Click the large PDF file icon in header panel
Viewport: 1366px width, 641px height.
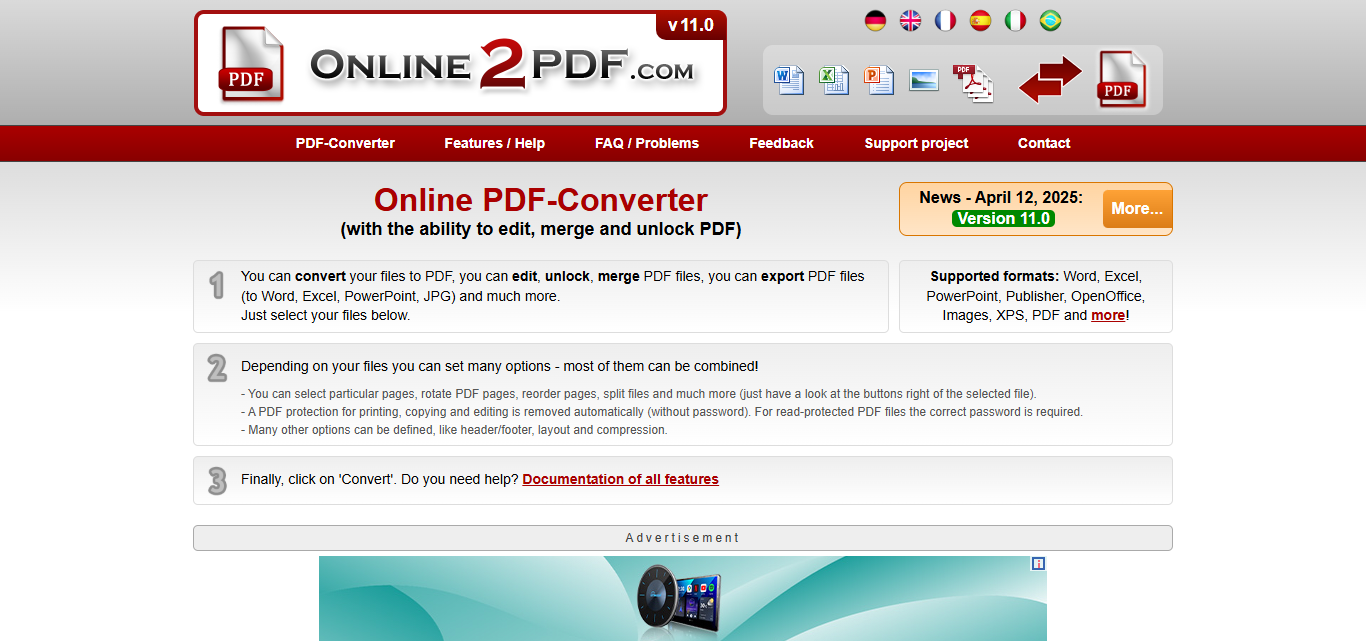coord(1122,79)
